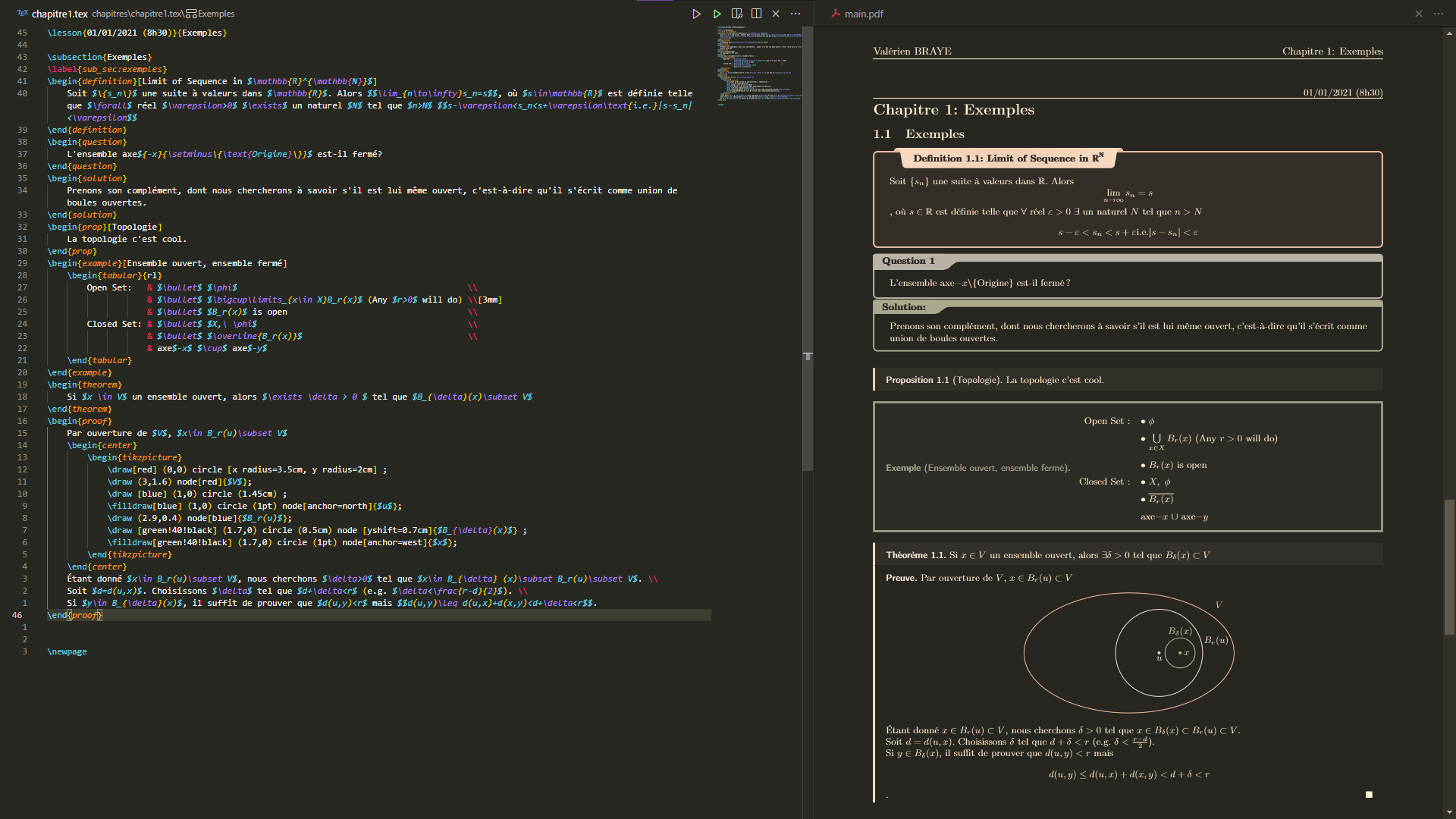The width and height of the screenshot is (1456, 819).
Task: Click the \begin{example} line in editor
Action: click(168, 263)
